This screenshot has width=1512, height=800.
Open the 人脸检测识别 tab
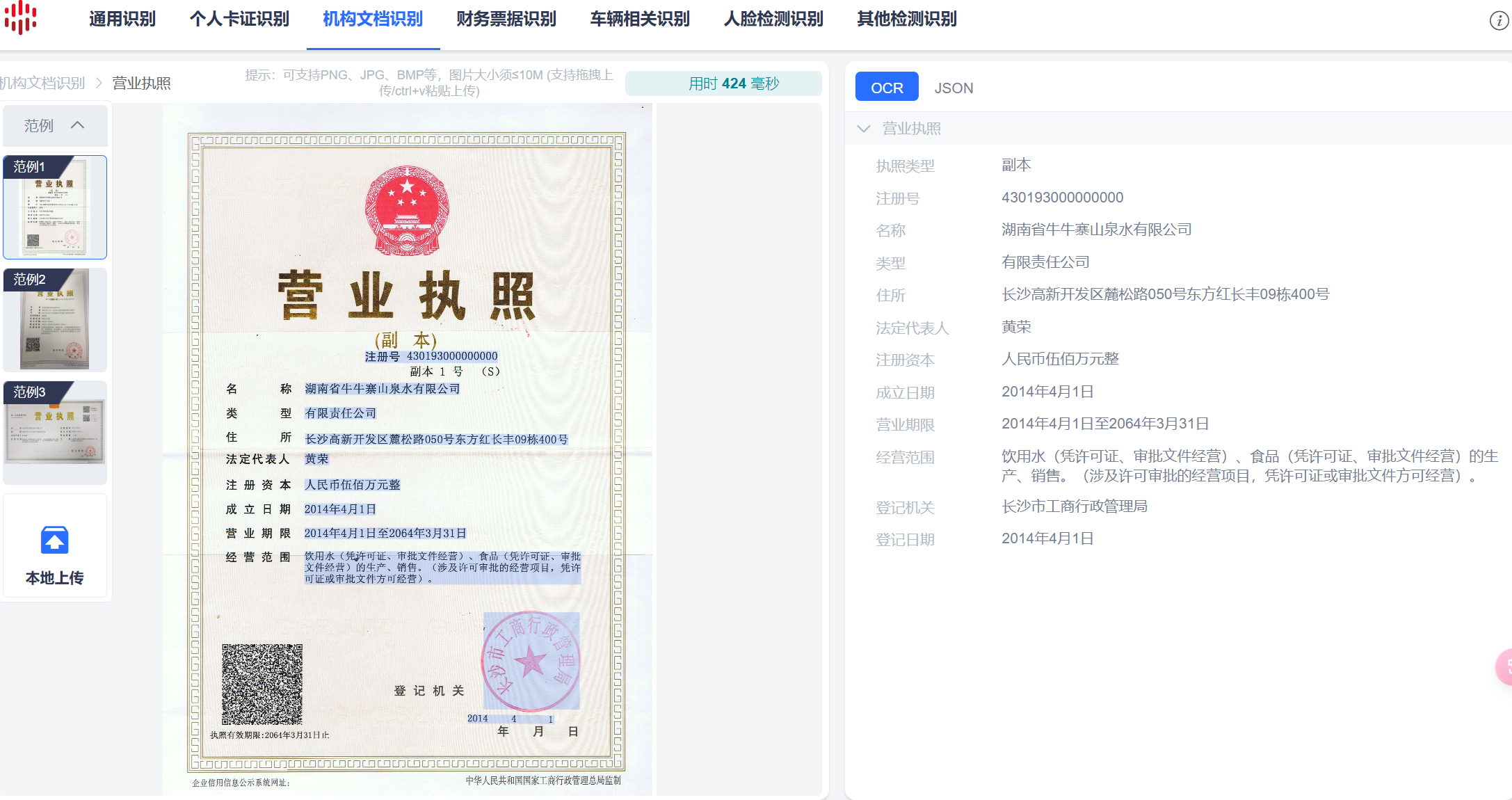click(x=773, y=19)
